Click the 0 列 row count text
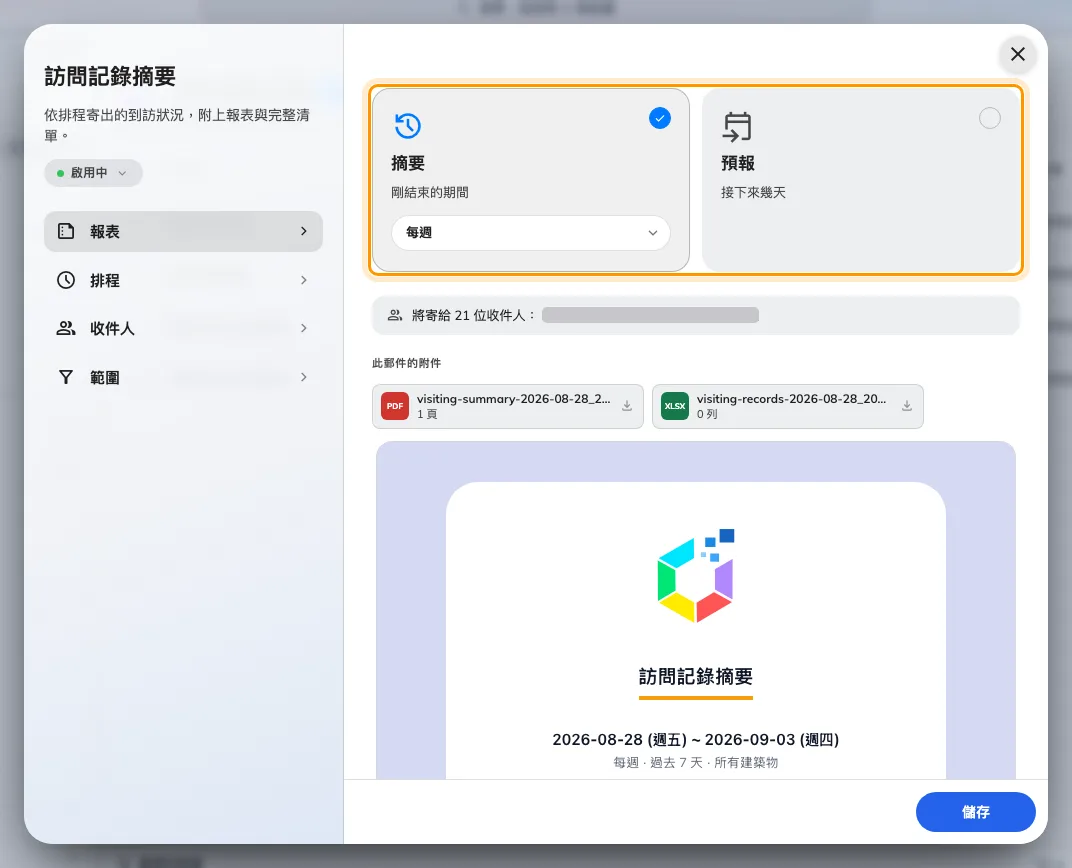Image resolution: width=1072 pixels, height=868 pixels. click(707, 414)
